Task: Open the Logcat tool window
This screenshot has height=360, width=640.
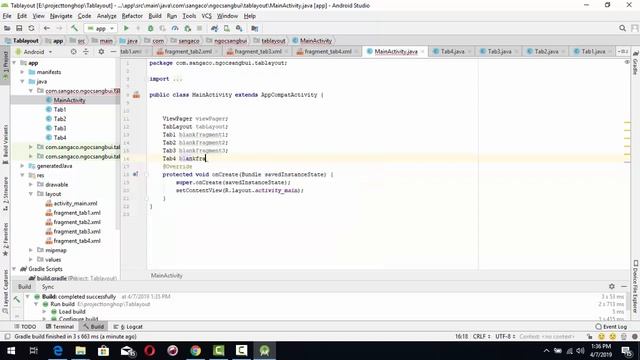Action: click(128, 327)
